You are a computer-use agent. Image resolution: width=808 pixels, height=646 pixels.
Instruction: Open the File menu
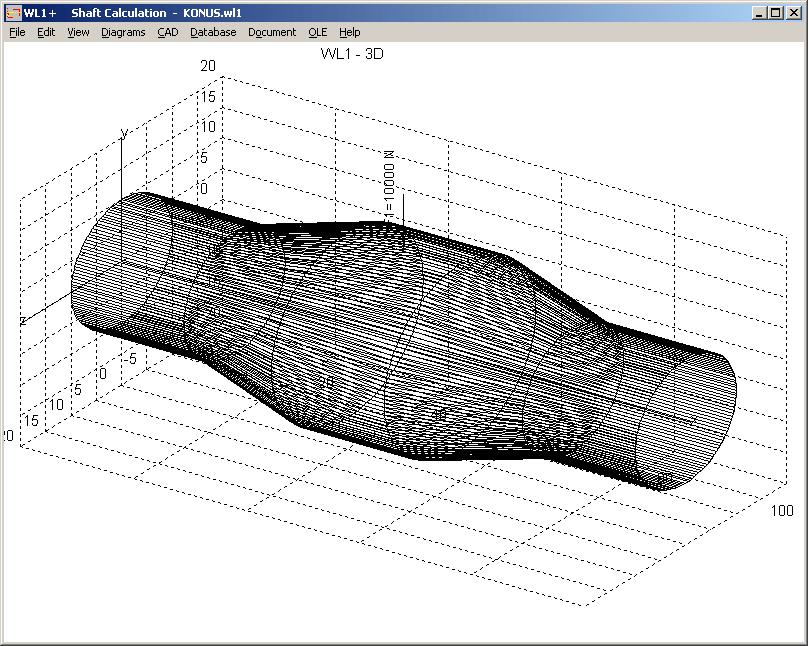tap(17, 32)
